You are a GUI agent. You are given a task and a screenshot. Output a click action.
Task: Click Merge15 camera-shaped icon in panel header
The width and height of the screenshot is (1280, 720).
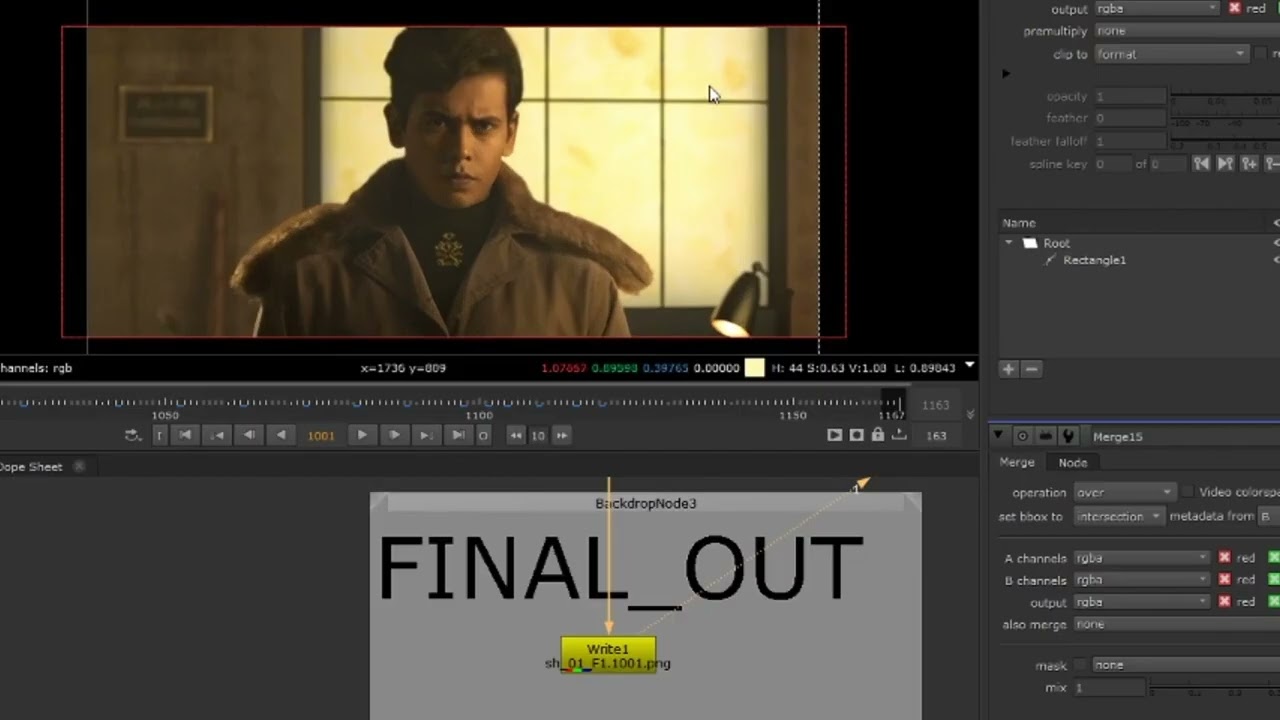pos(1045,436)
